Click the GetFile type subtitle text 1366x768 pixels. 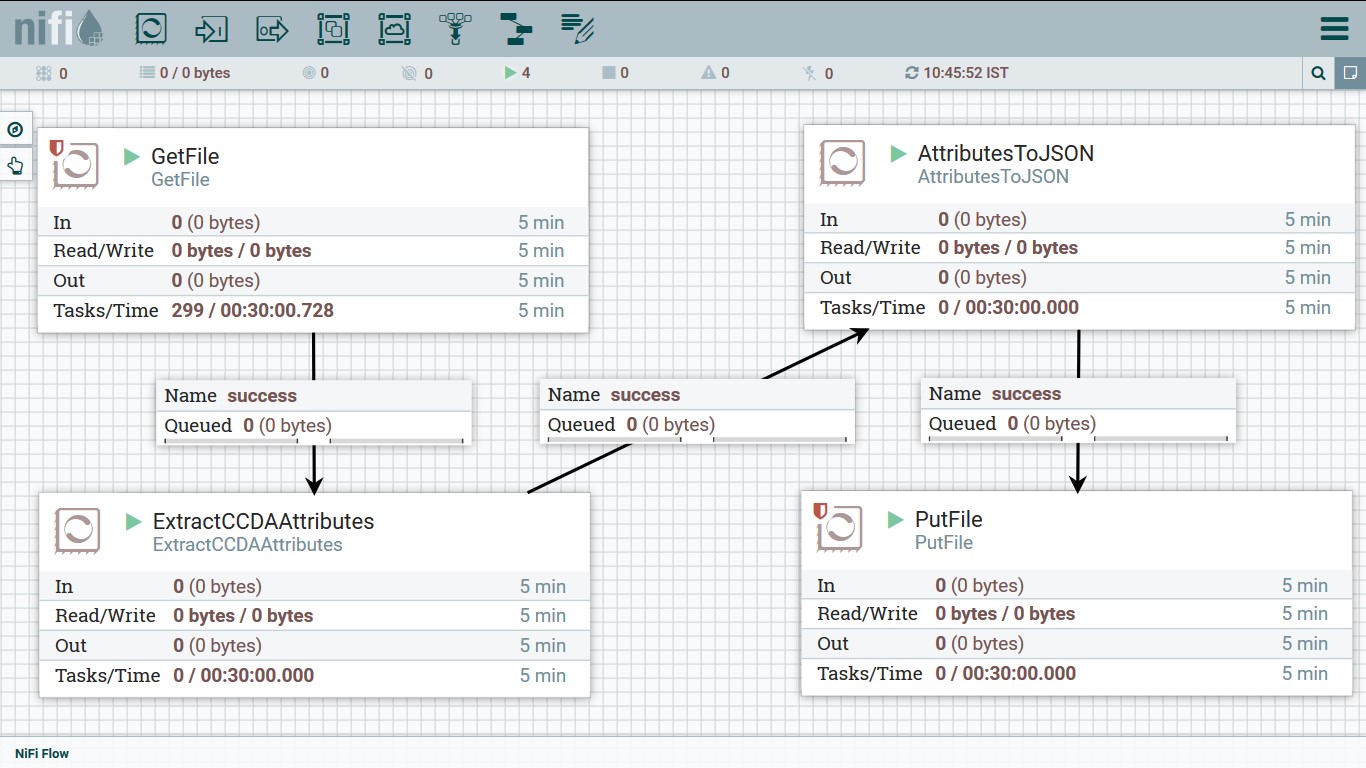[181, 180]
